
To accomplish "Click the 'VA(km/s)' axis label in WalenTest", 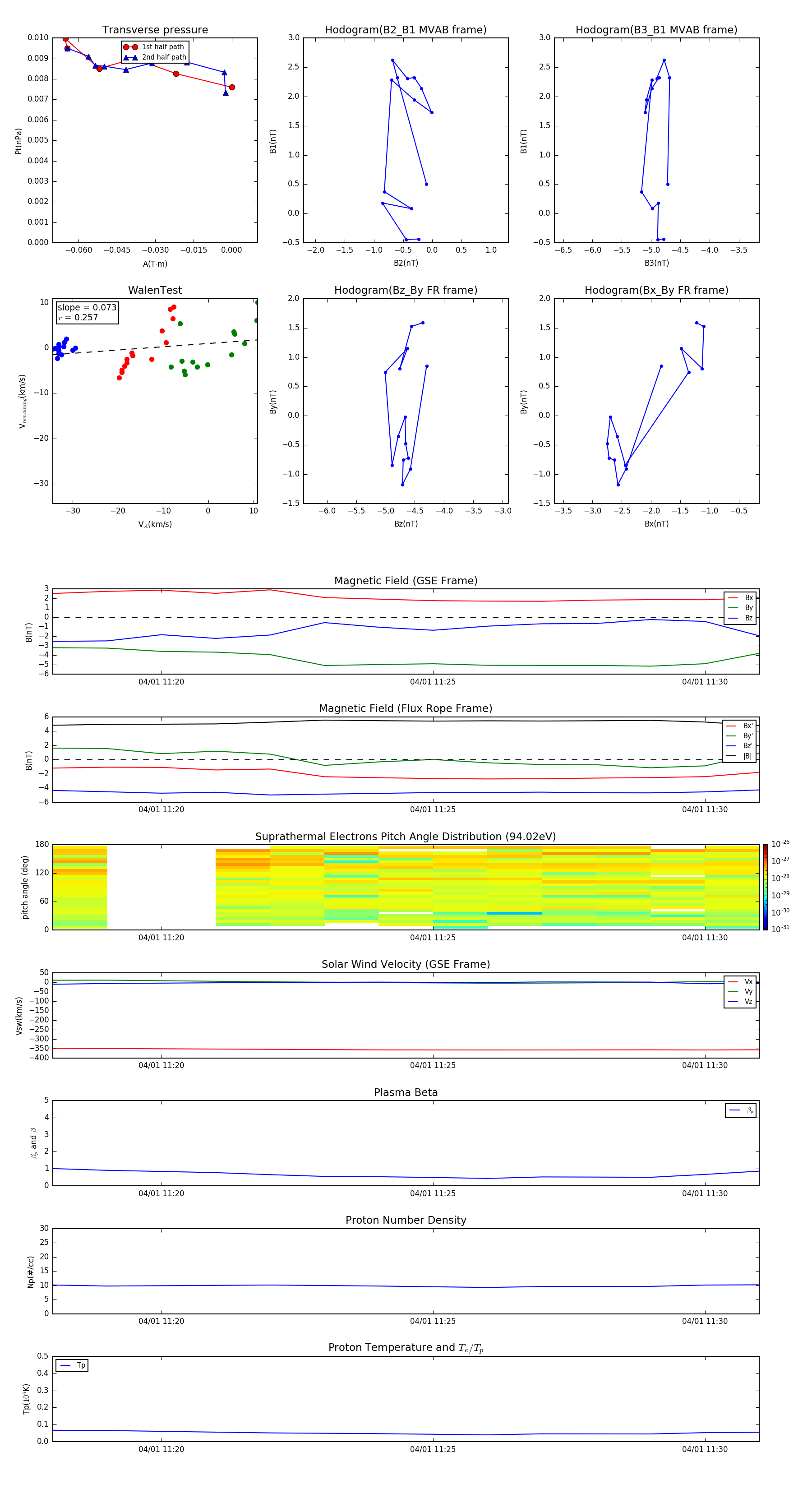I will click(155, 524).
